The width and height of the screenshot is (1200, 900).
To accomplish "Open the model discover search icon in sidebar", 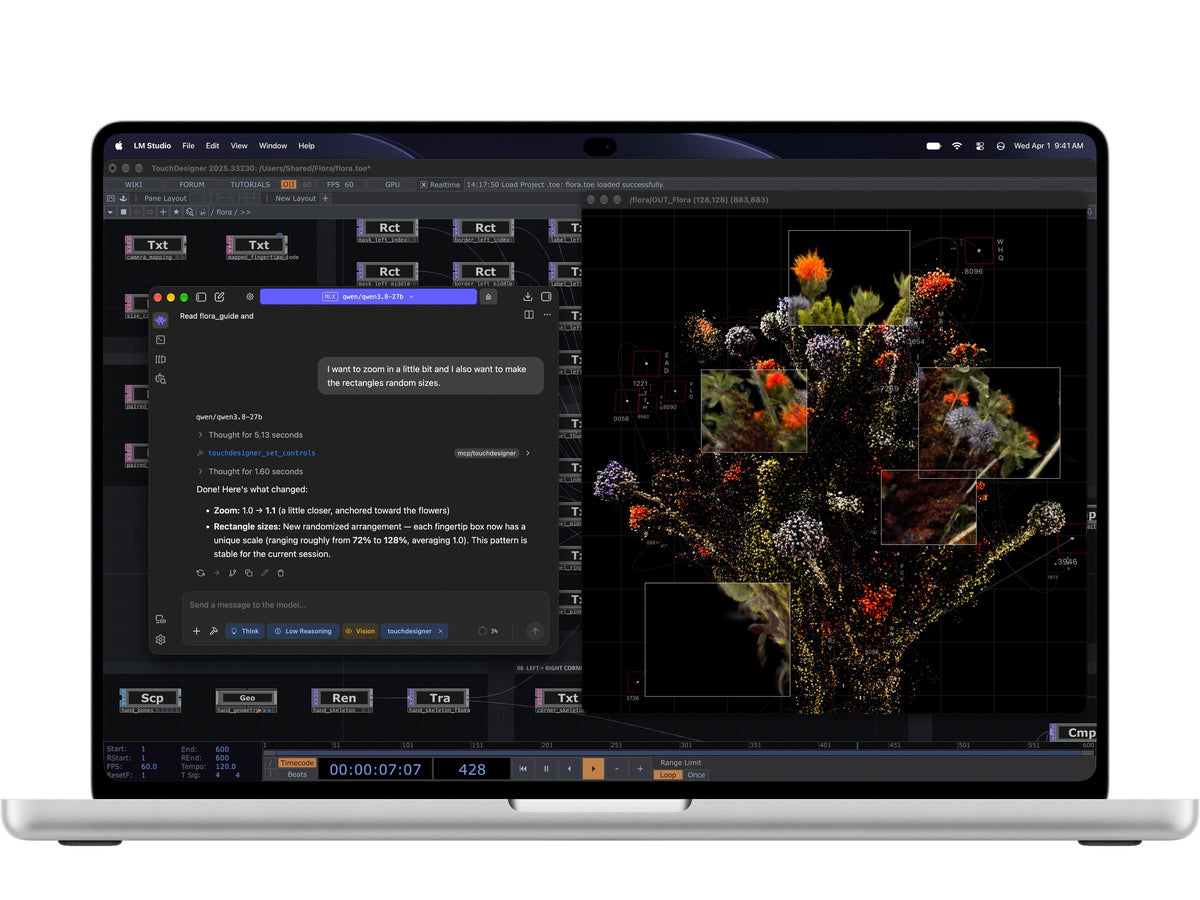I will coord(161,379).
